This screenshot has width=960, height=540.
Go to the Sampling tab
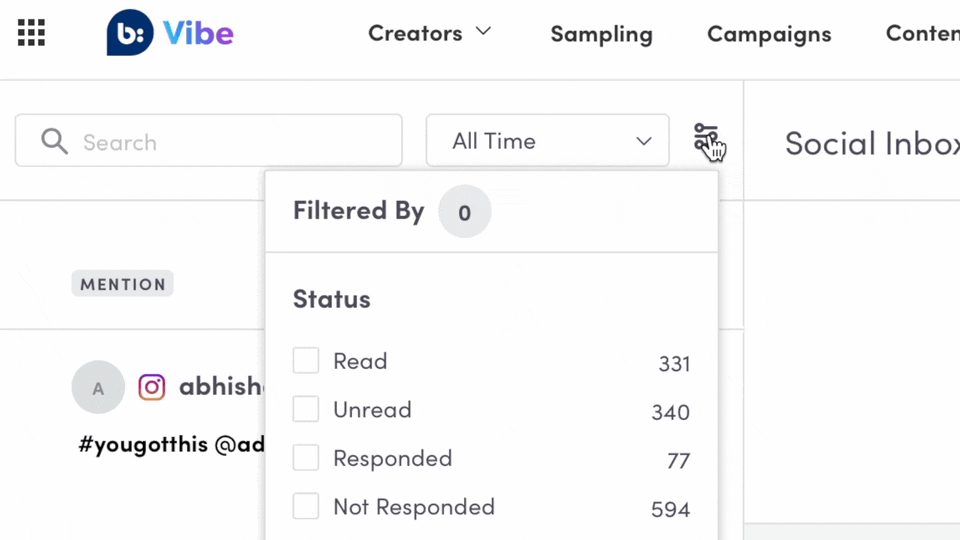[x=601, y=34]
